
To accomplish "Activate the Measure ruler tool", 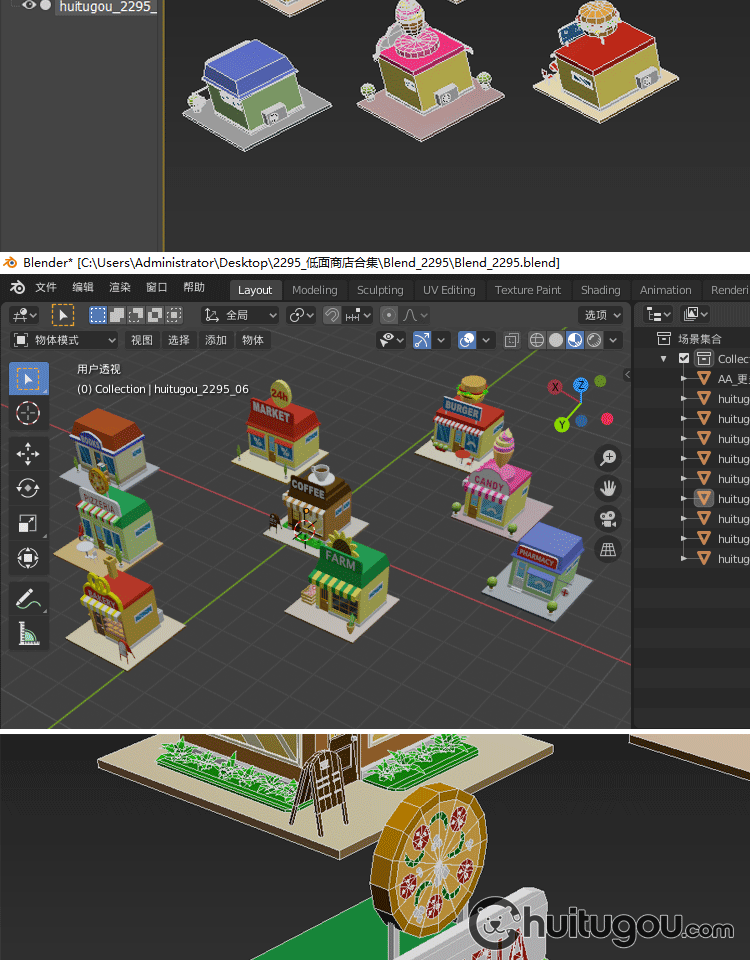I will (x=28, y=634).
